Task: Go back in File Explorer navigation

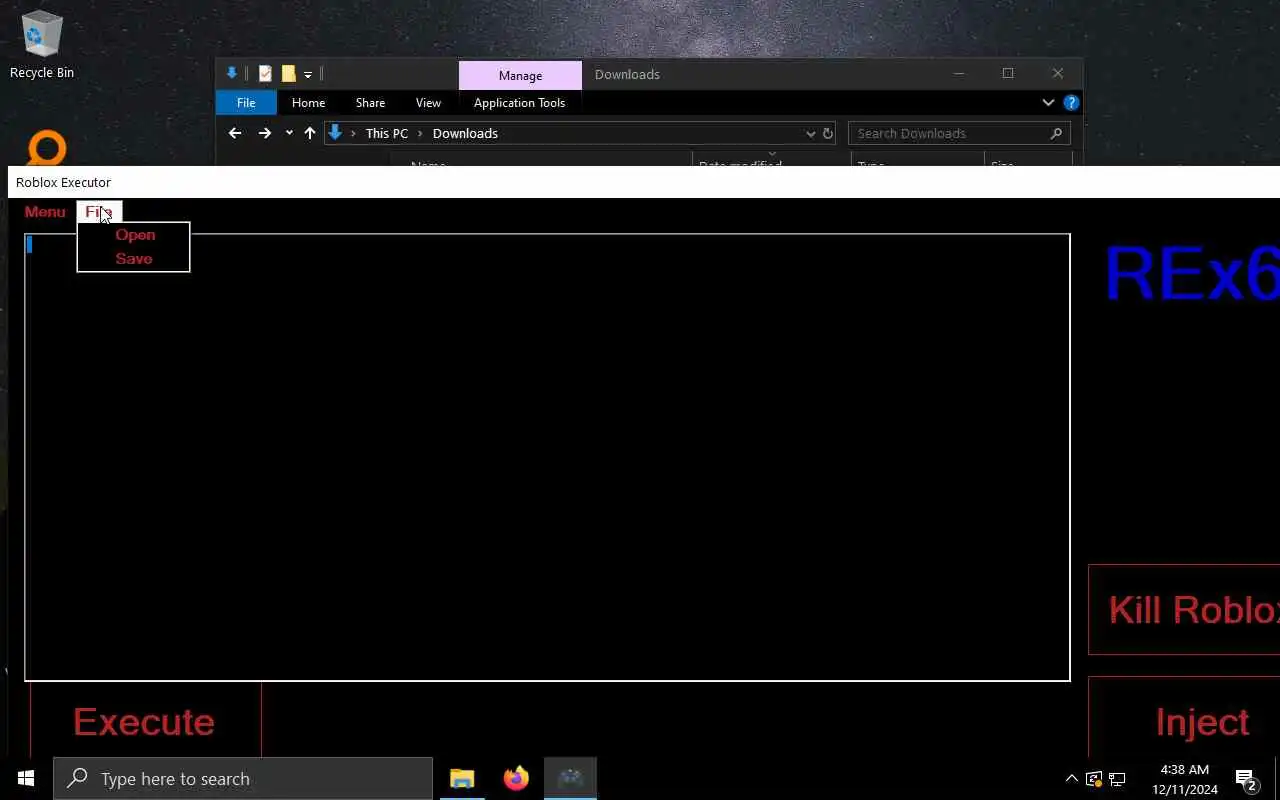Action: coord(235,133)
